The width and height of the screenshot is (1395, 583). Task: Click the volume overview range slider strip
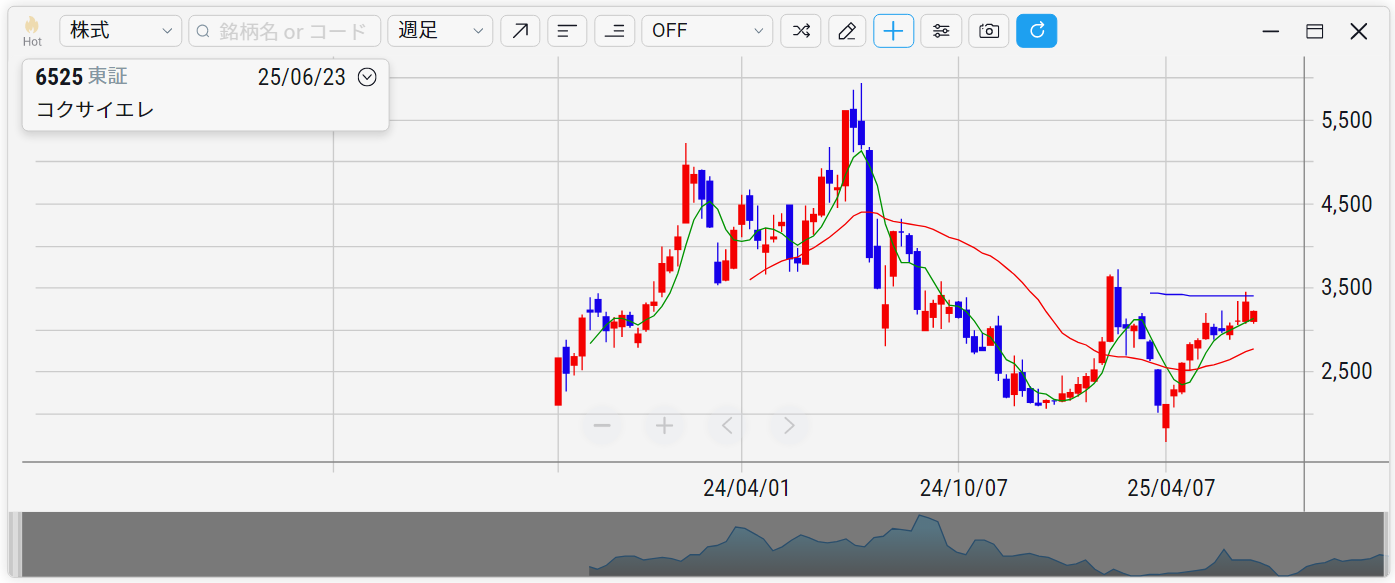[700, 544]
